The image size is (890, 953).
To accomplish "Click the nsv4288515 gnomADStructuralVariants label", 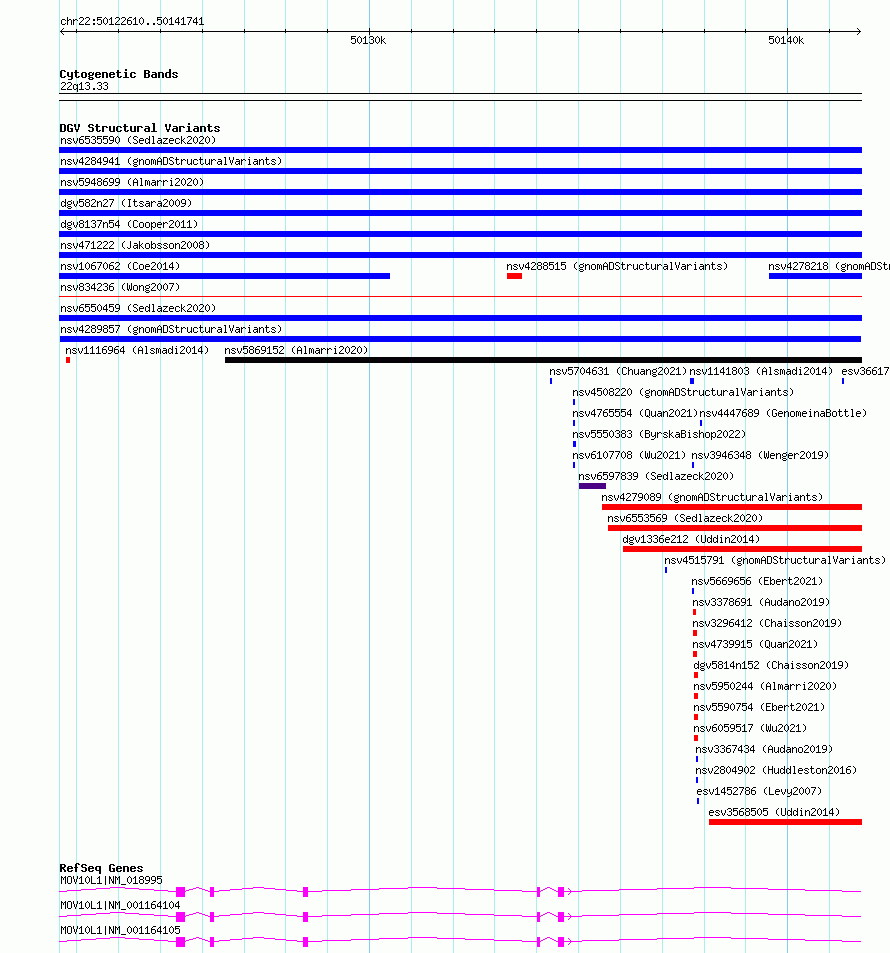I will 617,266.
